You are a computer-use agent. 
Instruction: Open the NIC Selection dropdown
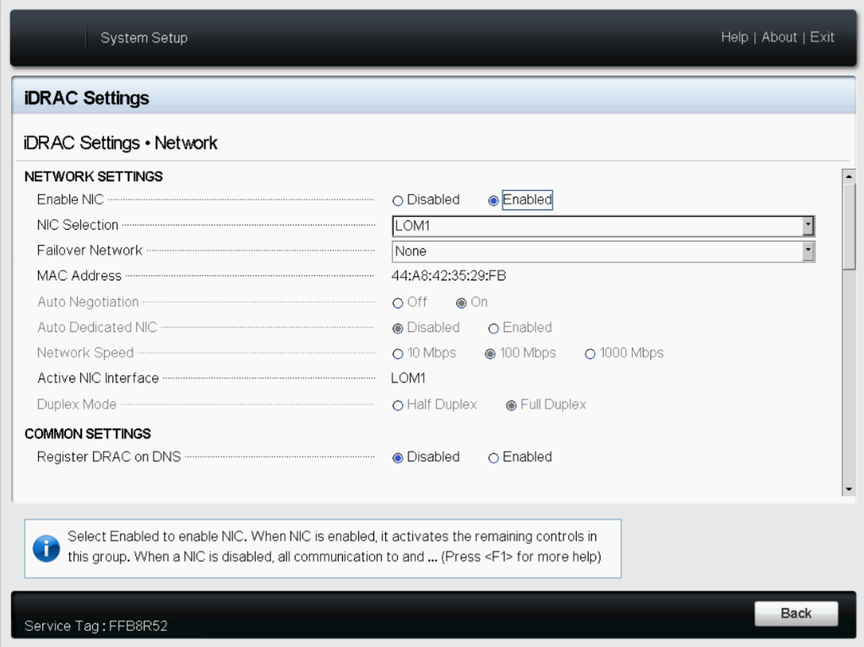pyautogui.click(x=808, y=226)
